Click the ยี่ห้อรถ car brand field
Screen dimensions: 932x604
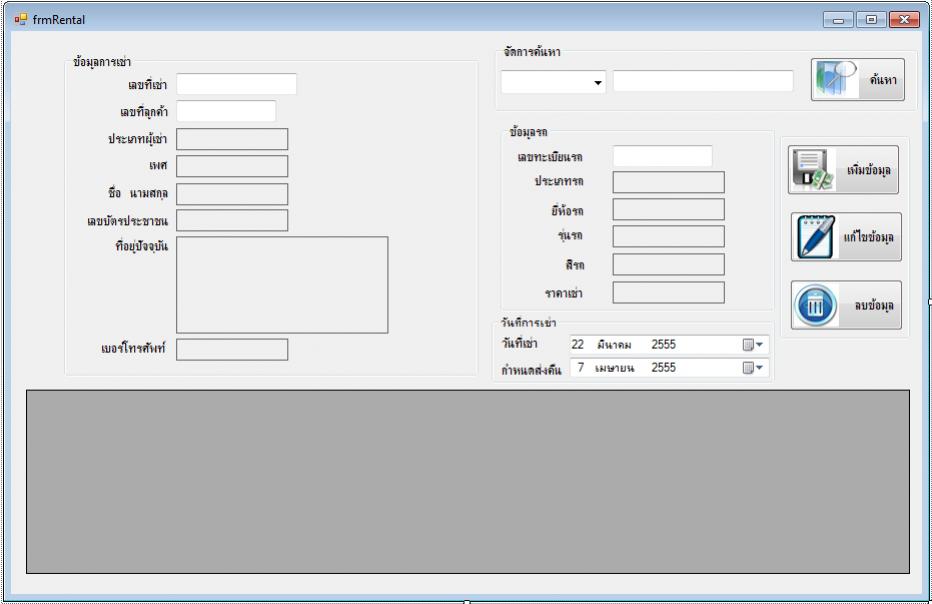point(669,209)
